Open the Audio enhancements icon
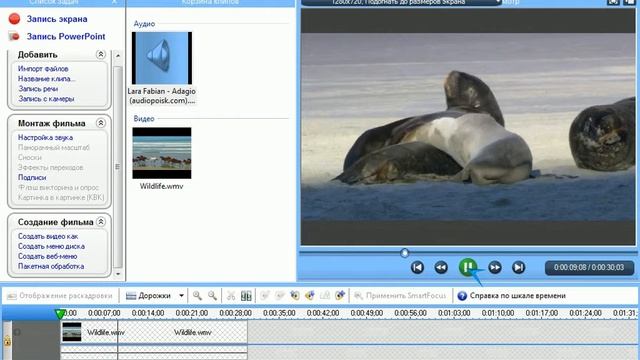Image resolution: width=640 pixels, height=360 pixels. (x=340, y=296)
